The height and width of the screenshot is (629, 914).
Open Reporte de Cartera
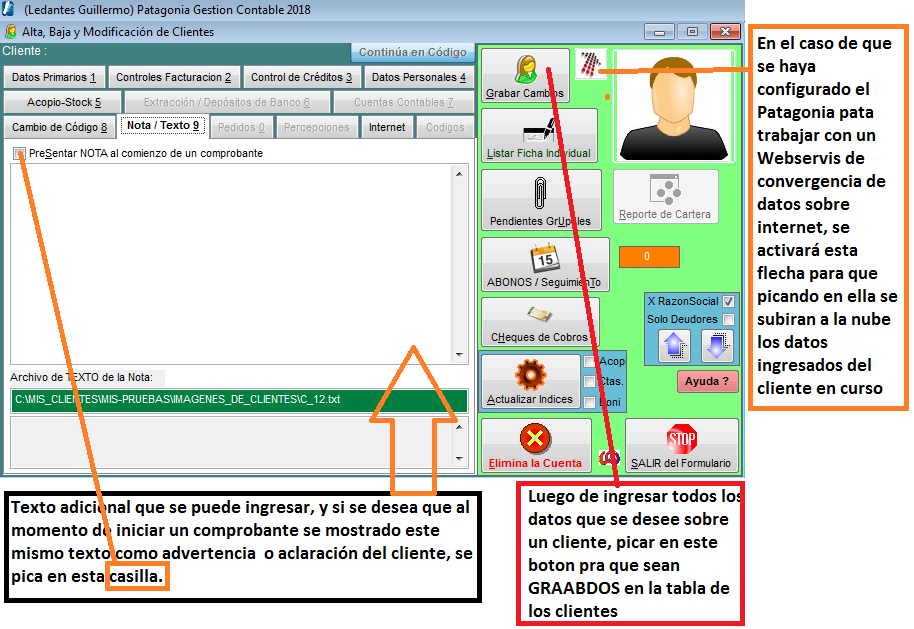click(665, 197)
